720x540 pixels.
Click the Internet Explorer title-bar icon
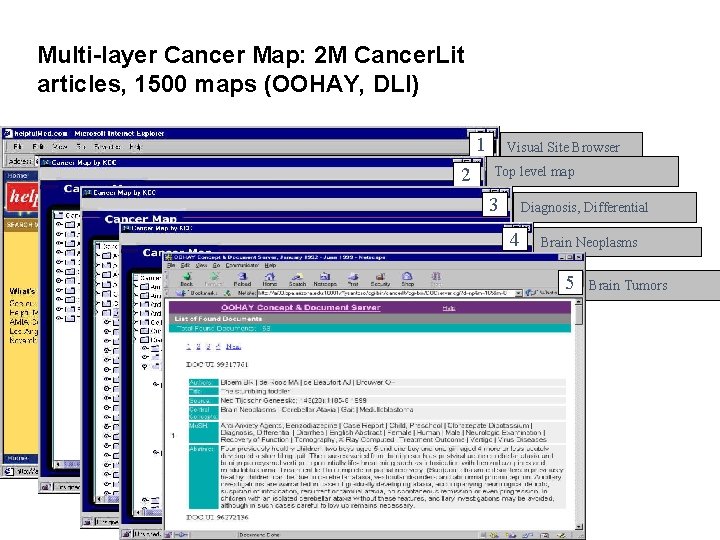pos(8,134)
